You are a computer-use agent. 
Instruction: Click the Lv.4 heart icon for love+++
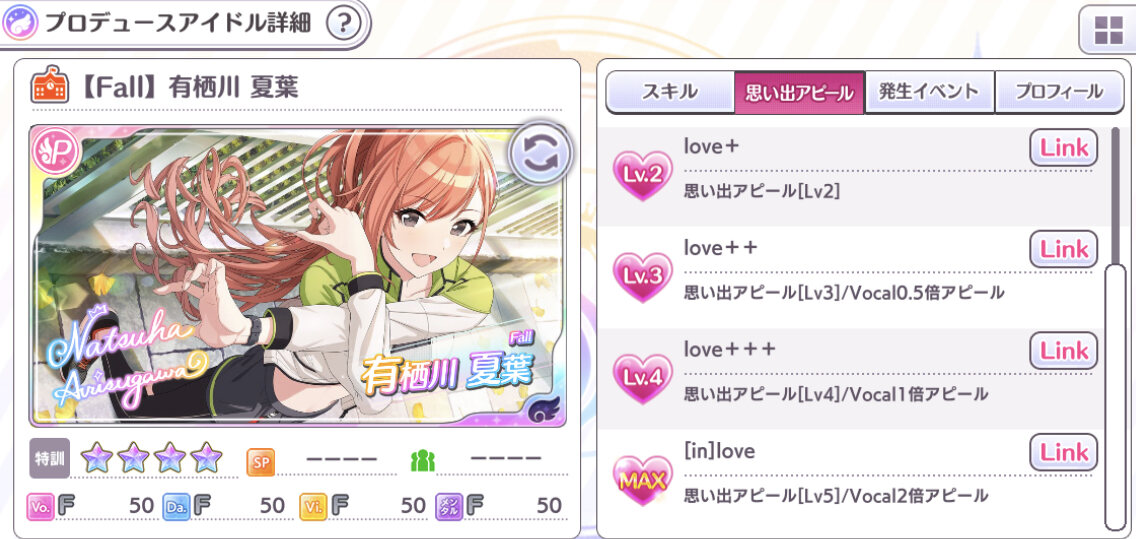(x=642, y=379)
